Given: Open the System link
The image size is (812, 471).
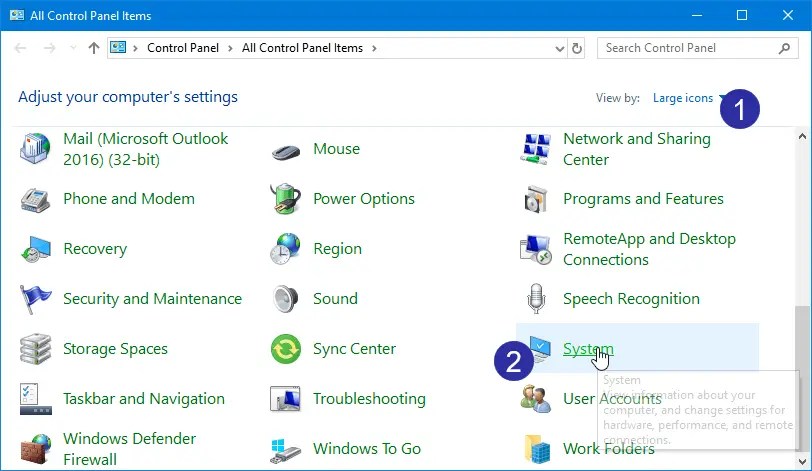Looking at the screenshot, I should point(588,349).
